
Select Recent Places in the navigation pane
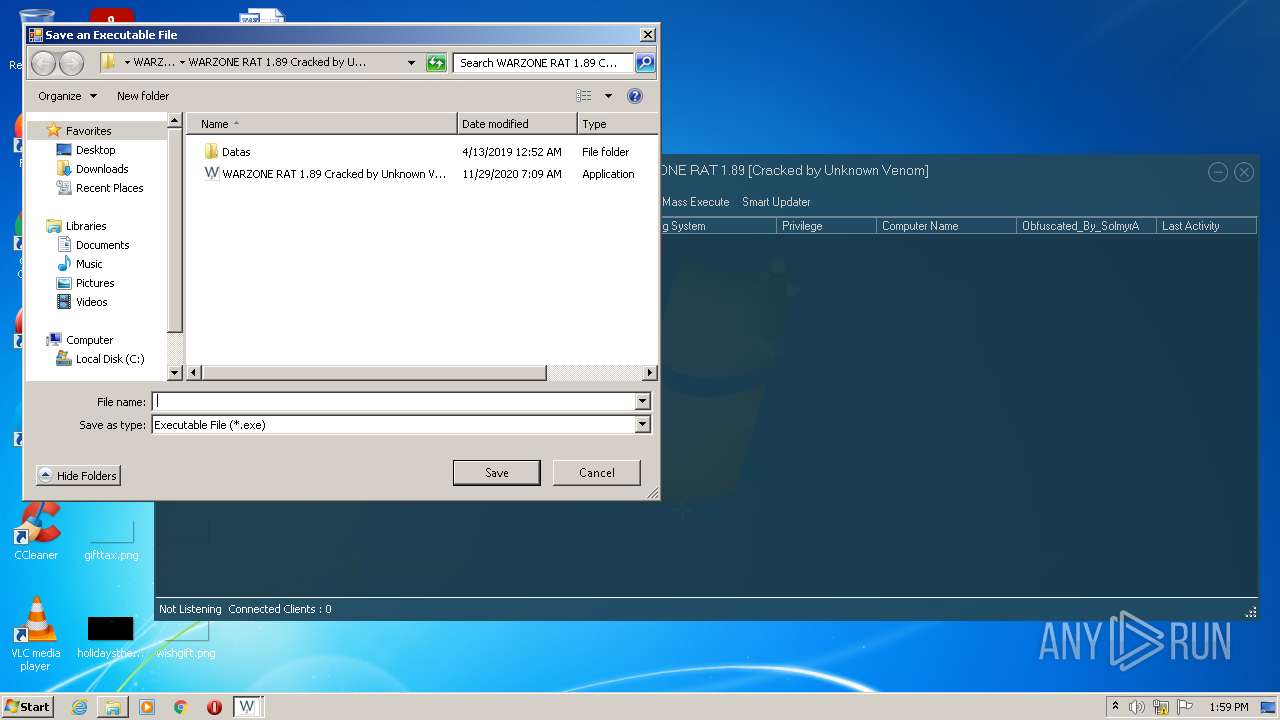[109, 188]
